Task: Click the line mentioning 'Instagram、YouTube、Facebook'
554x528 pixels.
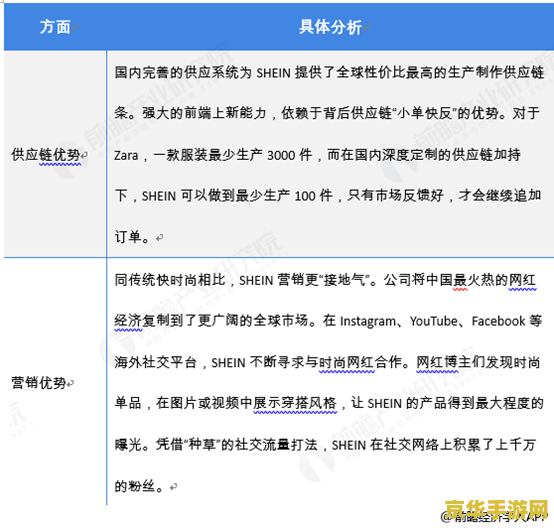Action: pos(328,321)
